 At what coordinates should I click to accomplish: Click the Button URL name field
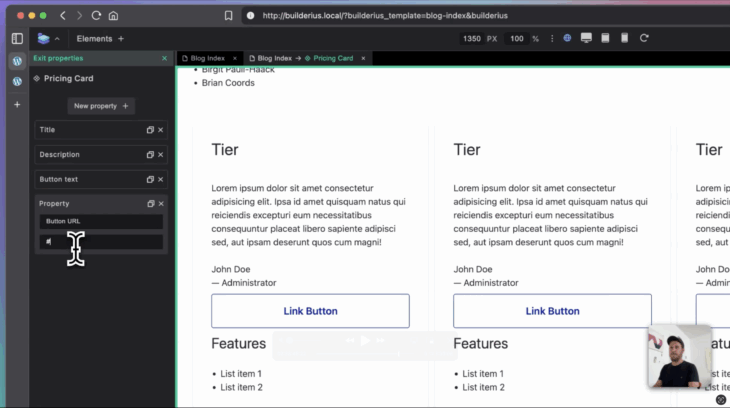100,221
